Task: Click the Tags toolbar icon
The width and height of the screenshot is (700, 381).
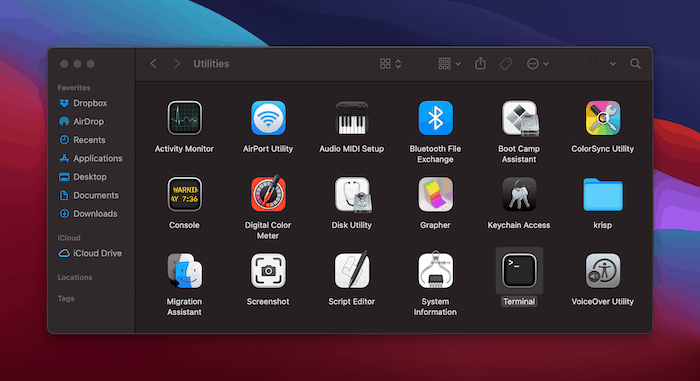Action: pyautogui.click(x=505, y=64)
